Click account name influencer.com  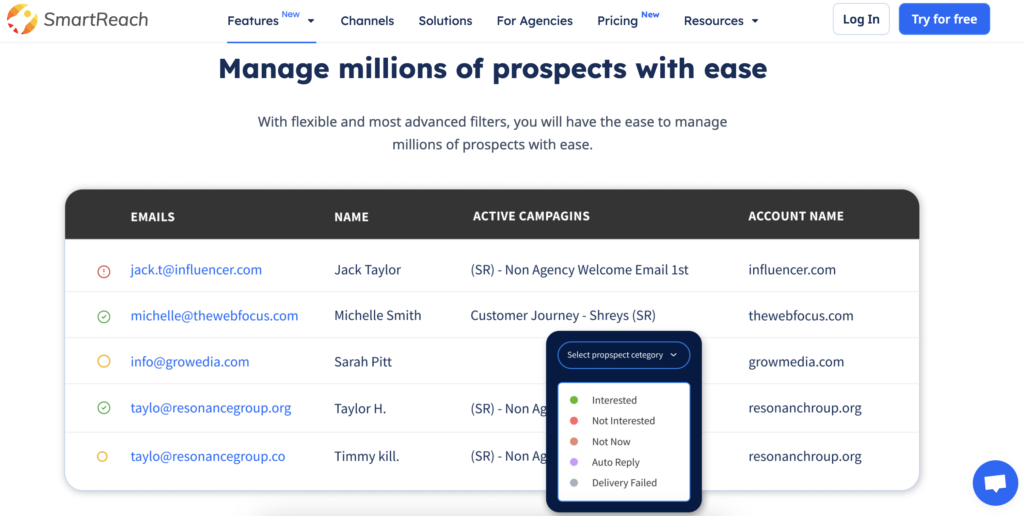pyautogui.click(x=792, y=270)
